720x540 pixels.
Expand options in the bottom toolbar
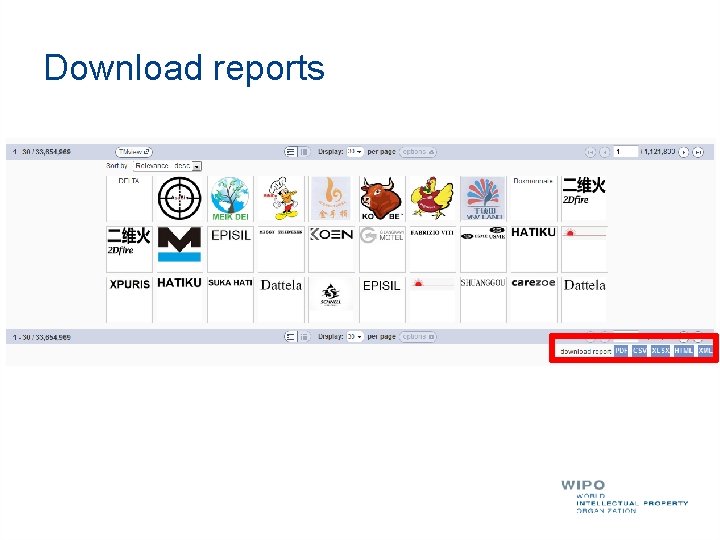coord(418,337)
